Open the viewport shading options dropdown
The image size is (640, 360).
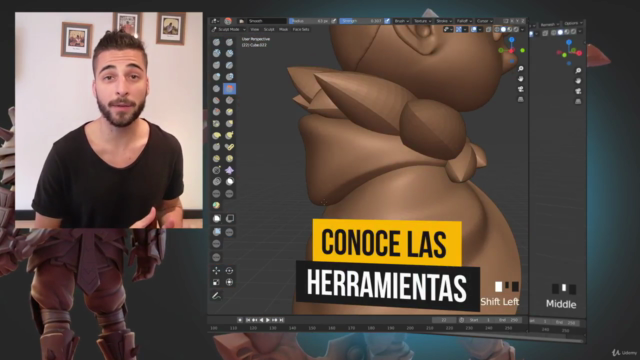pos(522,29)
